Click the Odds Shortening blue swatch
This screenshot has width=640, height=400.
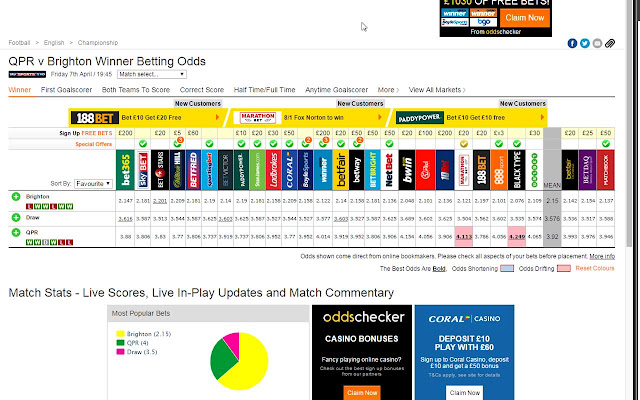507,269
